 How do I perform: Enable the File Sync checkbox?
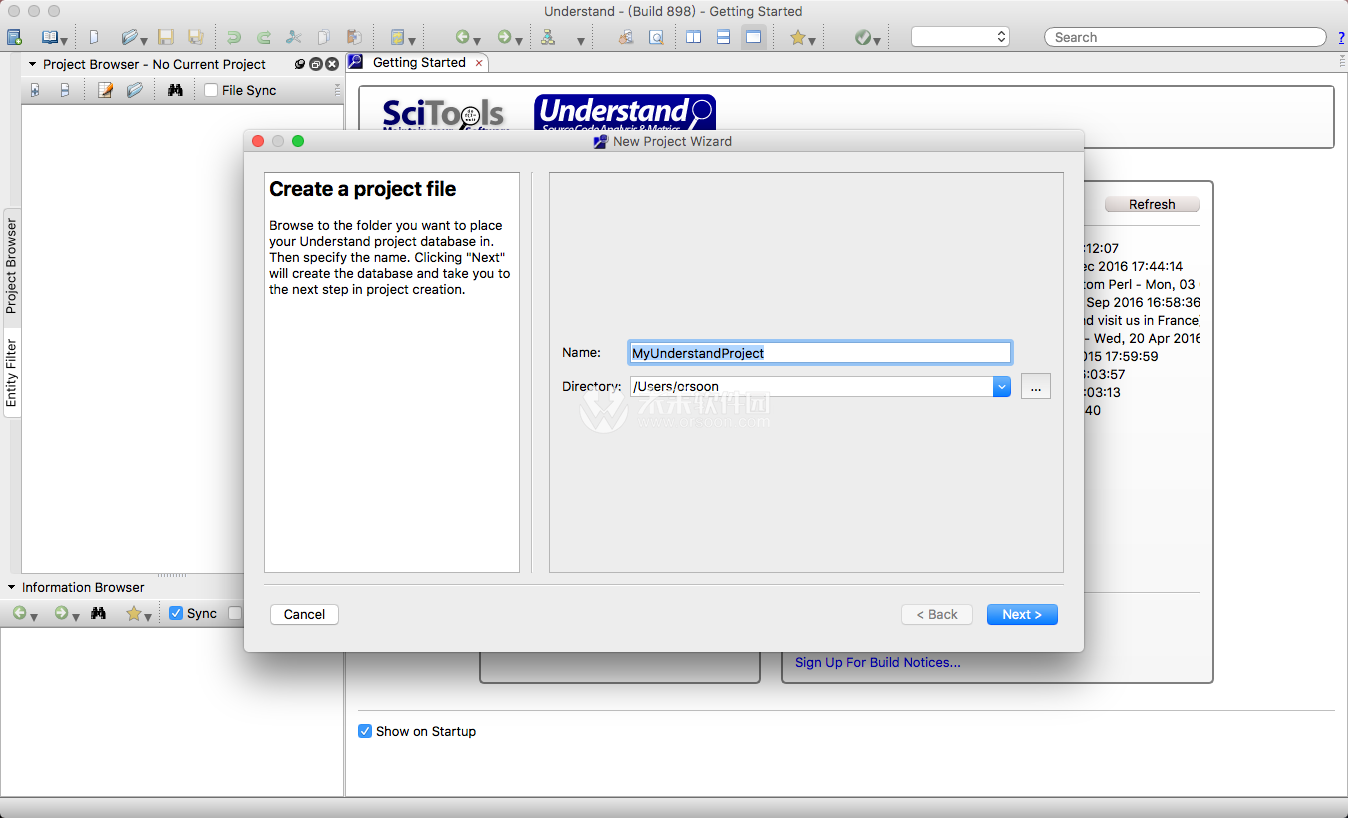211,90
